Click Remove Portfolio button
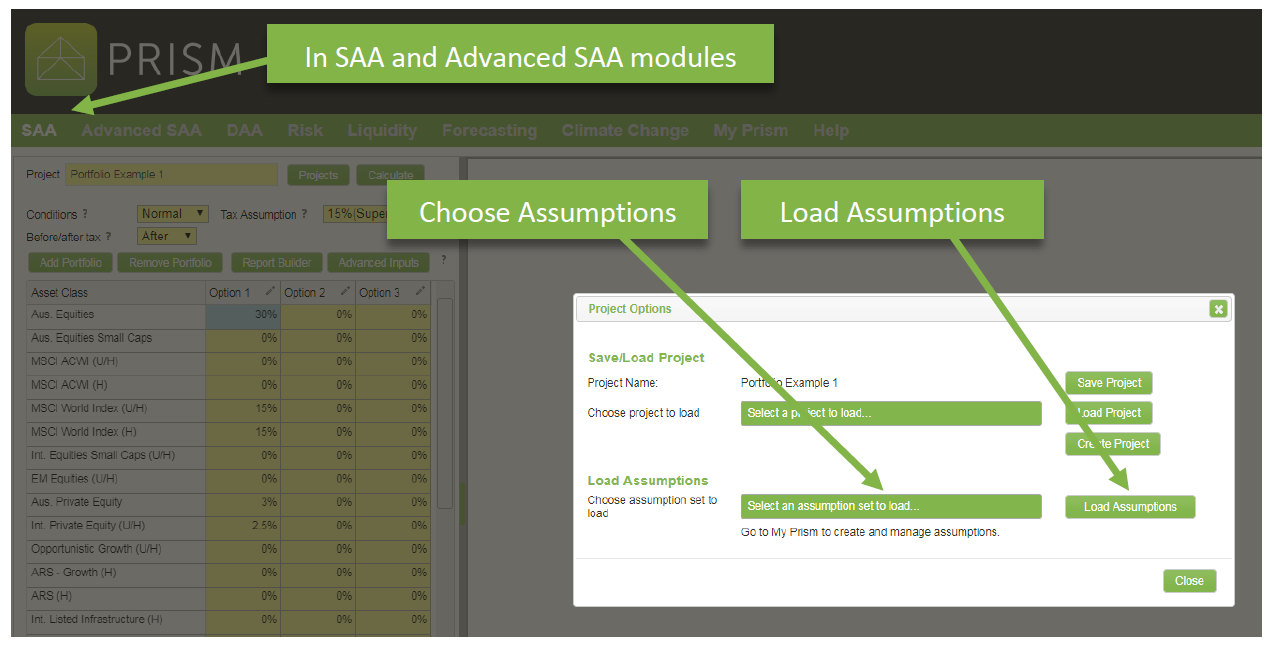 (171, 263)
